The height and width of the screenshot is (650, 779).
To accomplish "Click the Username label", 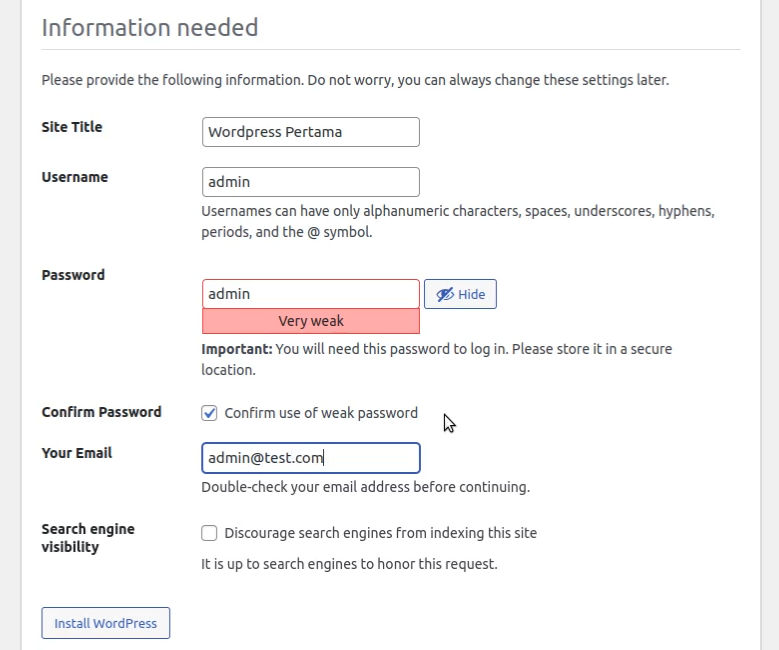I will click(75, 177).
